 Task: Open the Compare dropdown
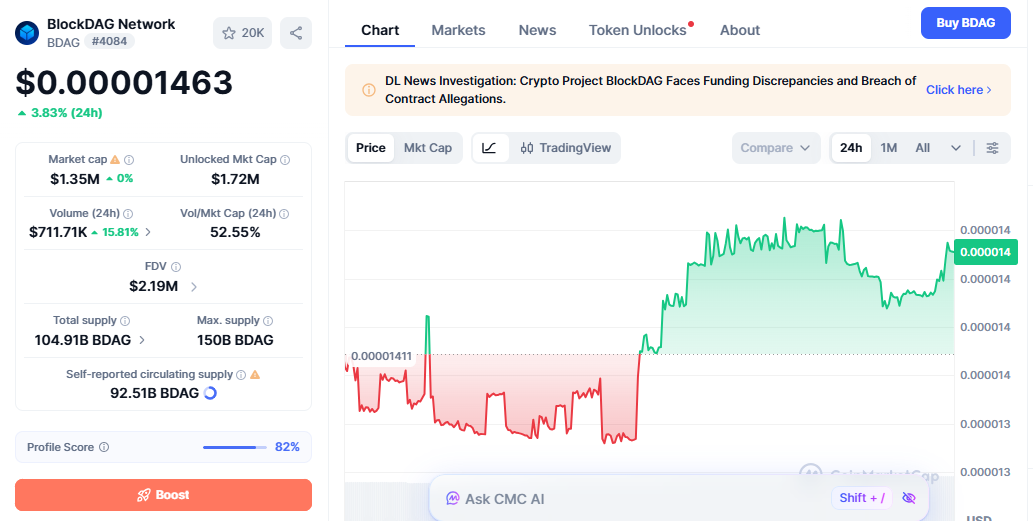[x=776, y=148]
